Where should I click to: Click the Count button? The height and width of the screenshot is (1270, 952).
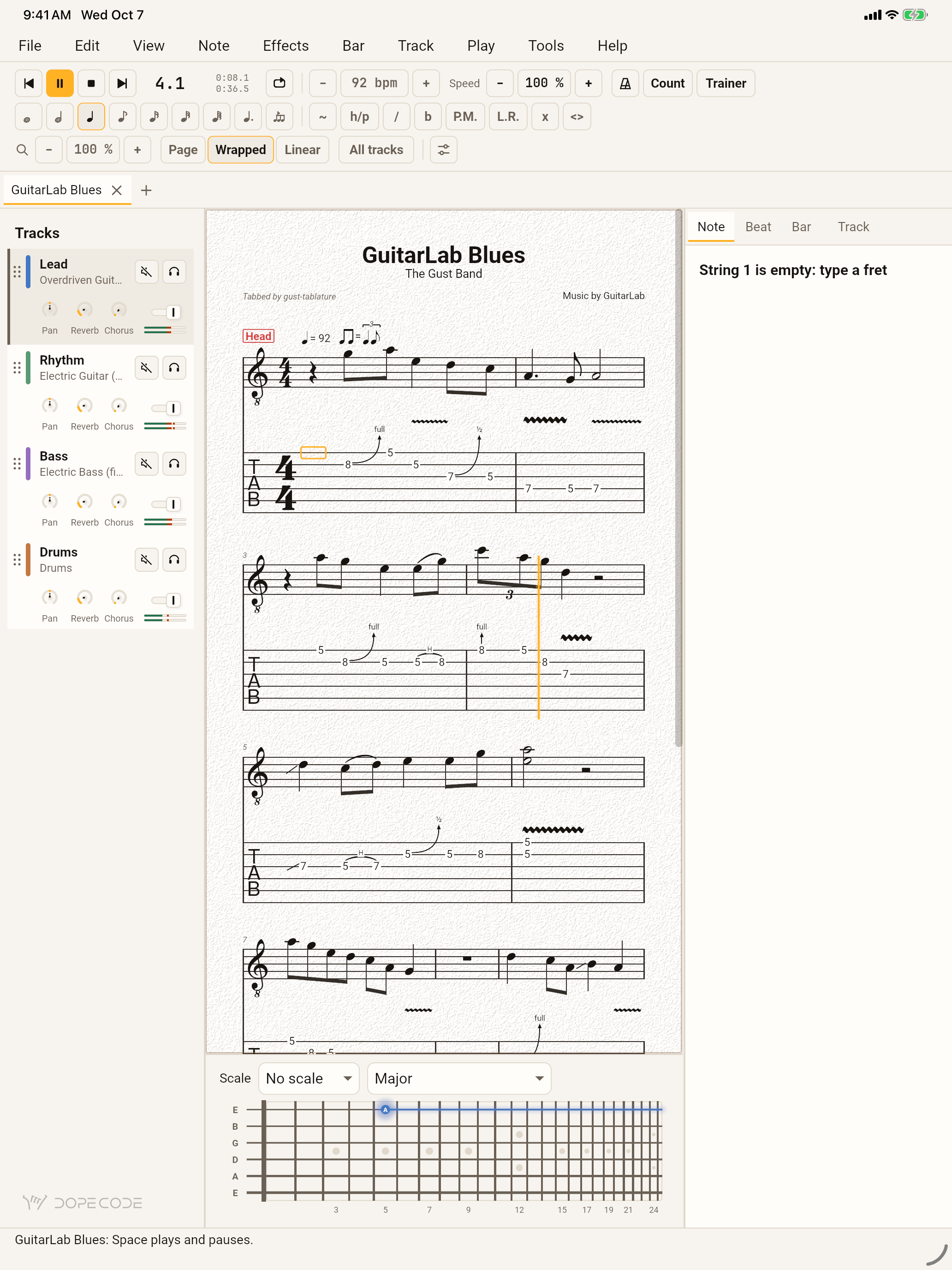(667, 83)
